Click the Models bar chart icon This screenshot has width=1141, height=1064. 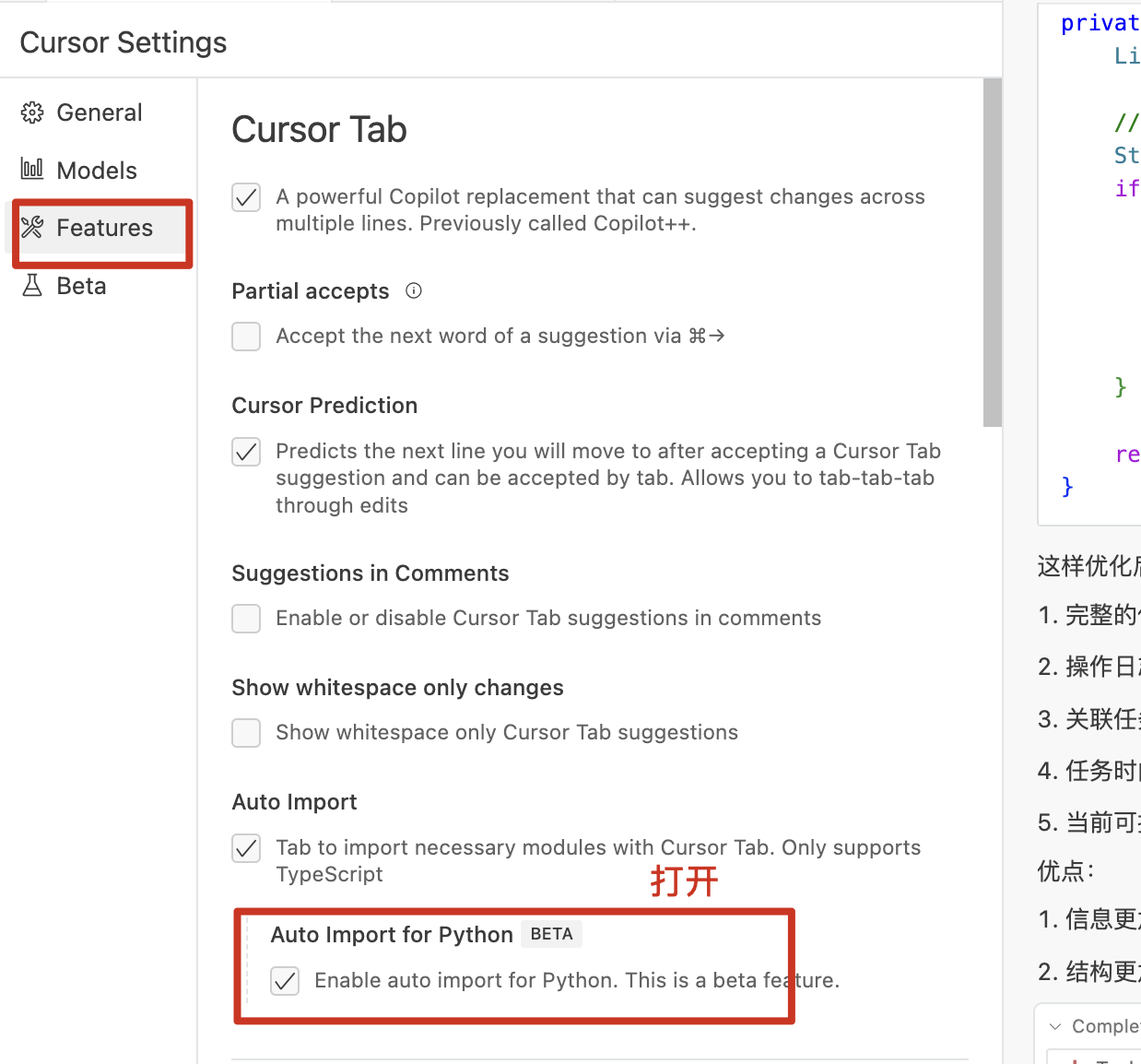pyautogui.click(x=32, y=169)
